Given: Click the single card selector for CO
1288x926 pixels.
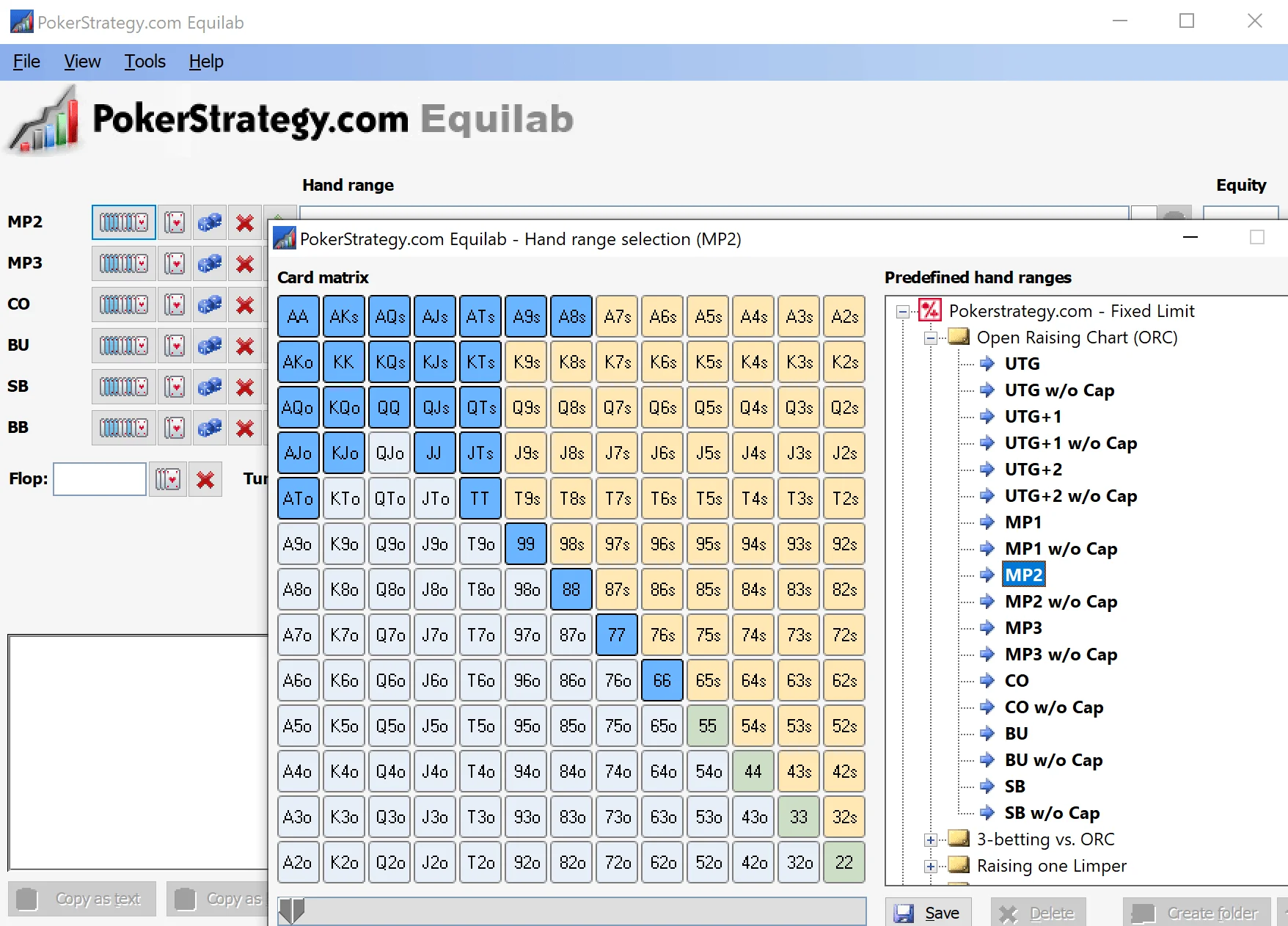Looking at the screenshot, I should (x=174, y=305).
